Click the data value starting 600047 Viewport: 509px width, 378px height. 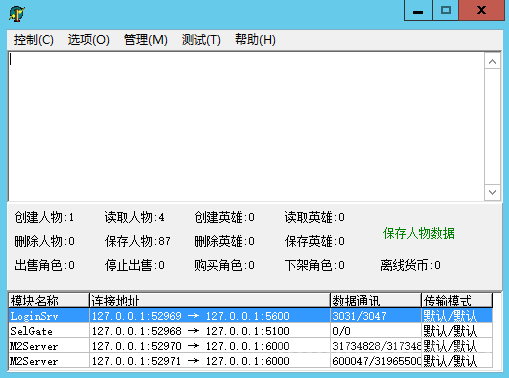[377, 361]
